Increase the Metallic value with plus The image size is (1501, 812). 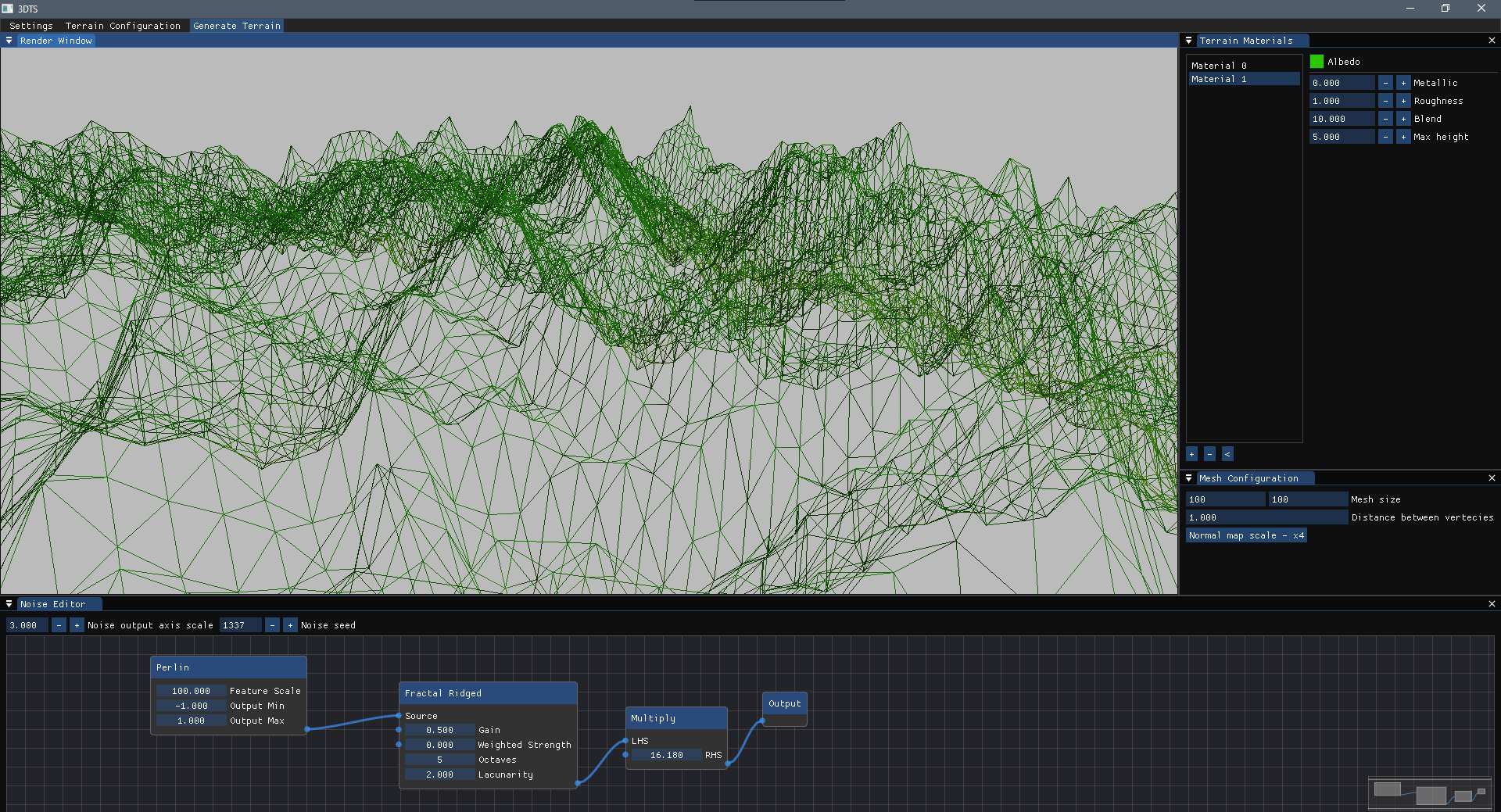coord(1403,83)
